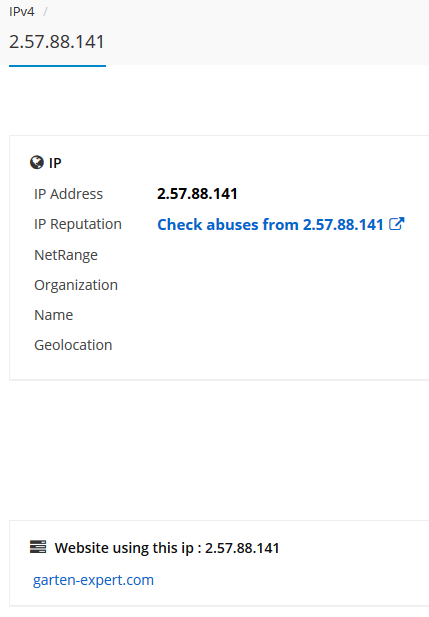Click the IP Address label
The height and width of the screenshot is (617, 429).
[x=68, y=194]
